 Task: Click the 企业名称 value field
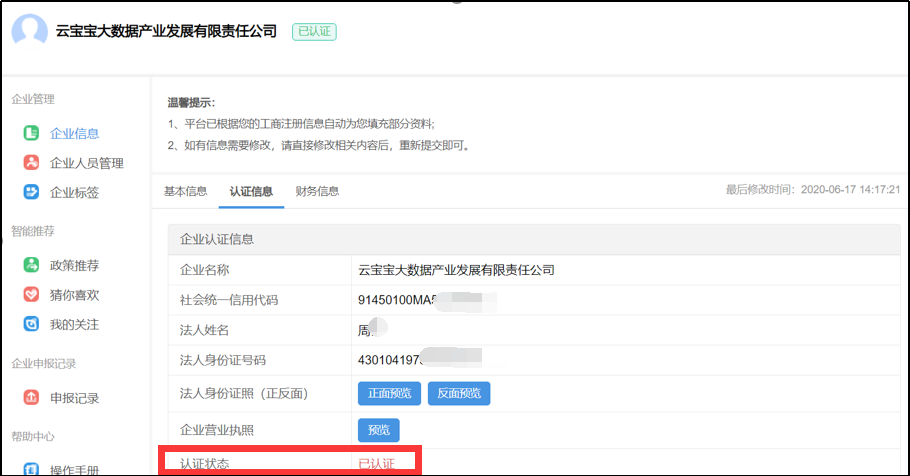[x=456, y=270]
